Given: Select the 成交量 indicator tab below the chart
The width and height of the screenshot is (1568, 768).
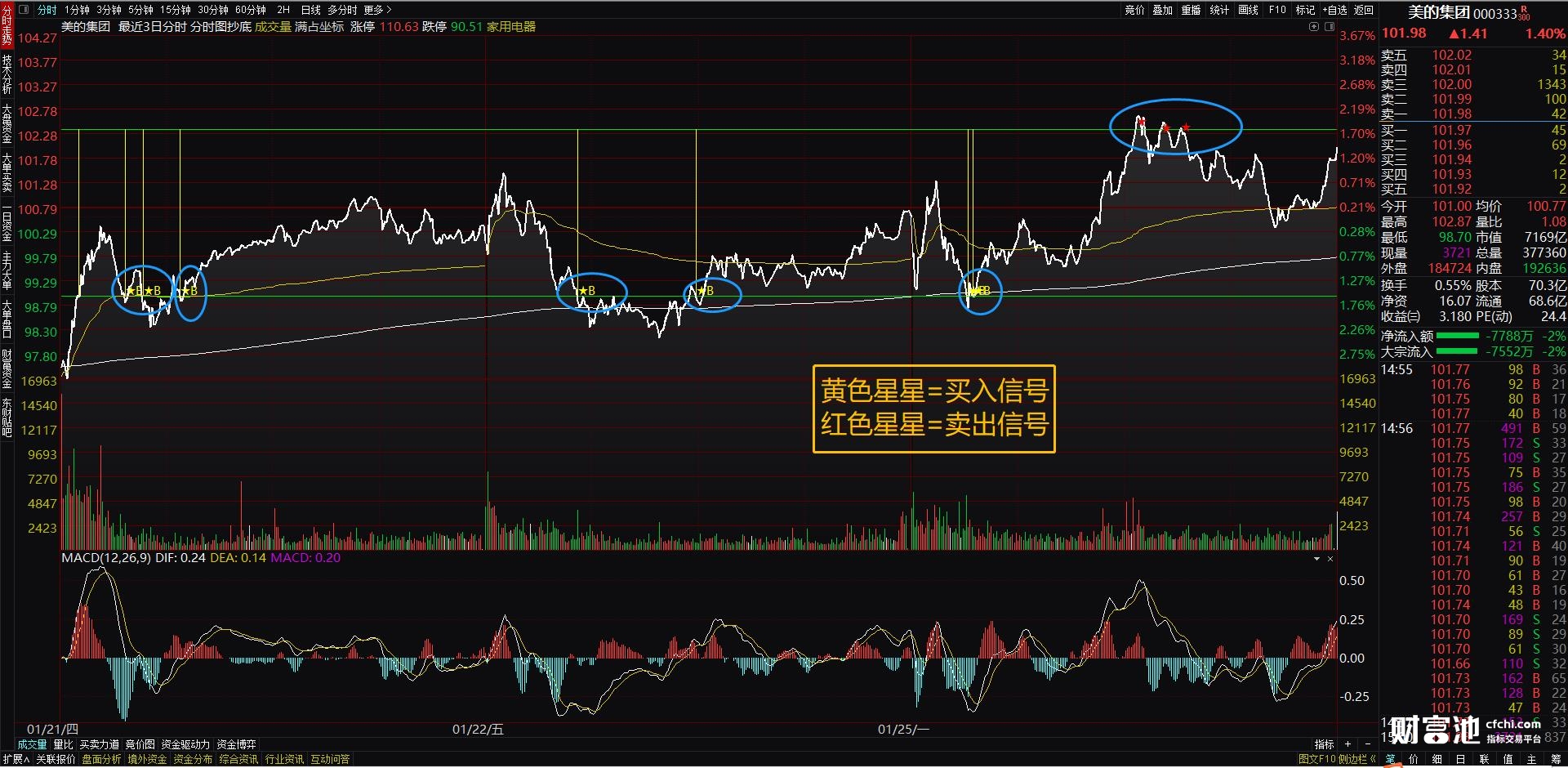Looking at the screenshot, I should point(33,744).
